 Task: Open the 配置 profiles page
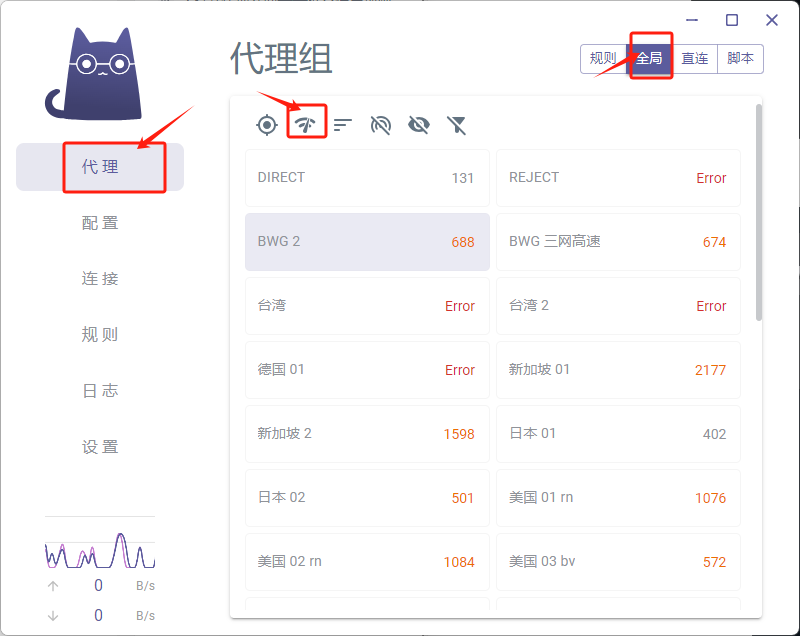click(100, 223)
